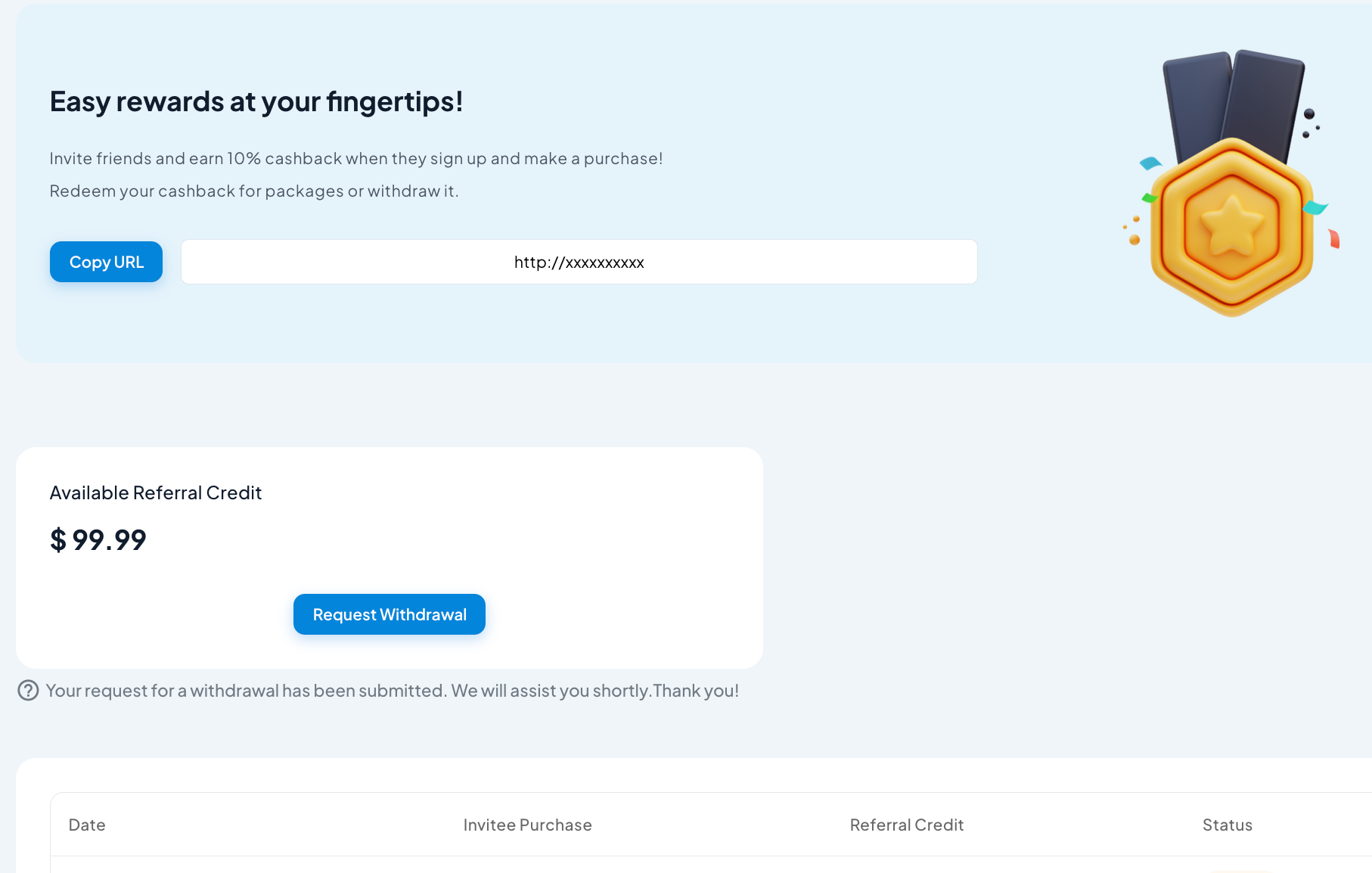Click the $ 99.99 credit amount
This screenshot has width=1372, height=873.
click(98, 540)
